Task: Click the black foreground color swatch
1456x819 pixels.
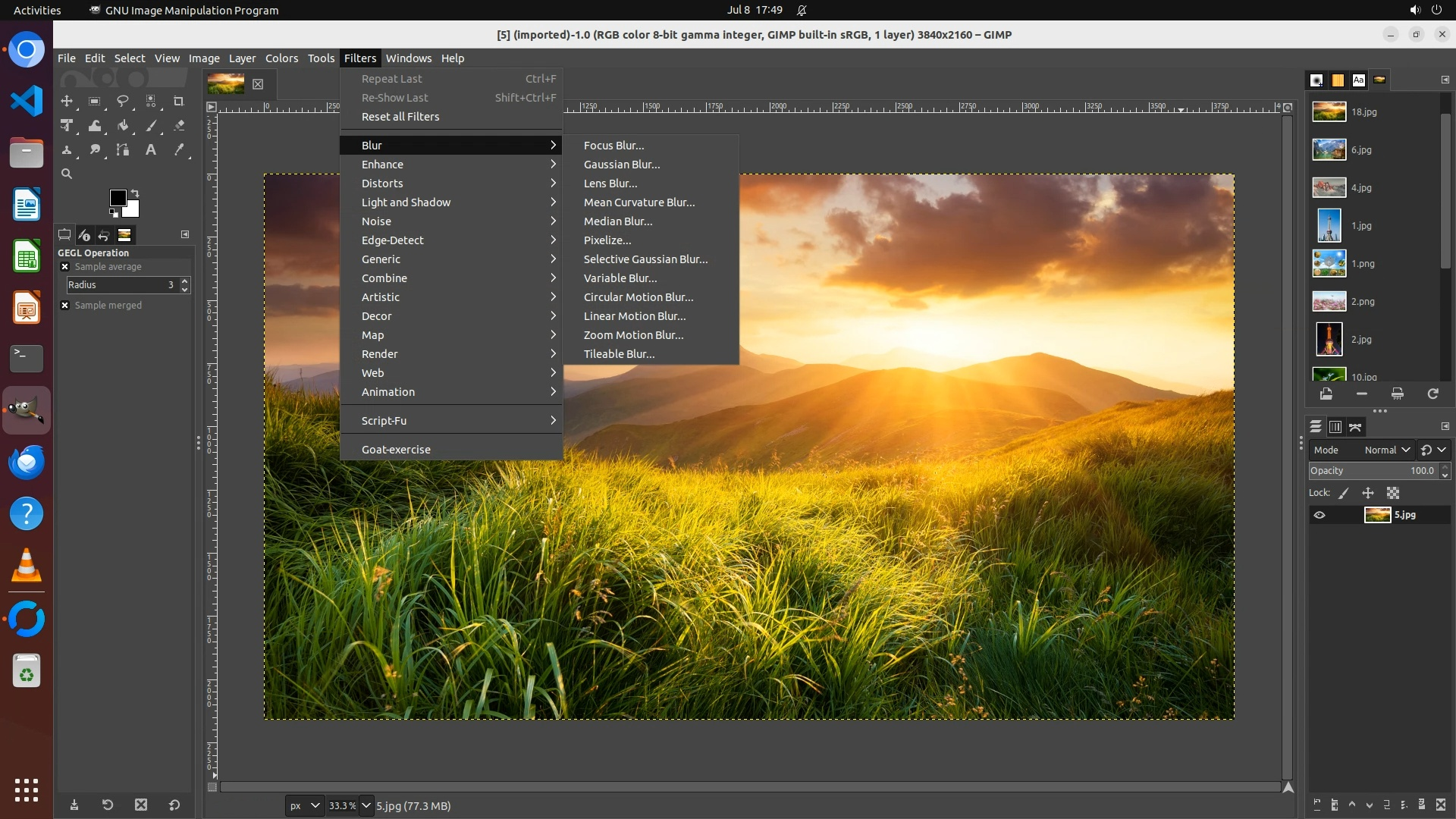Action: [x=118, y=198]
